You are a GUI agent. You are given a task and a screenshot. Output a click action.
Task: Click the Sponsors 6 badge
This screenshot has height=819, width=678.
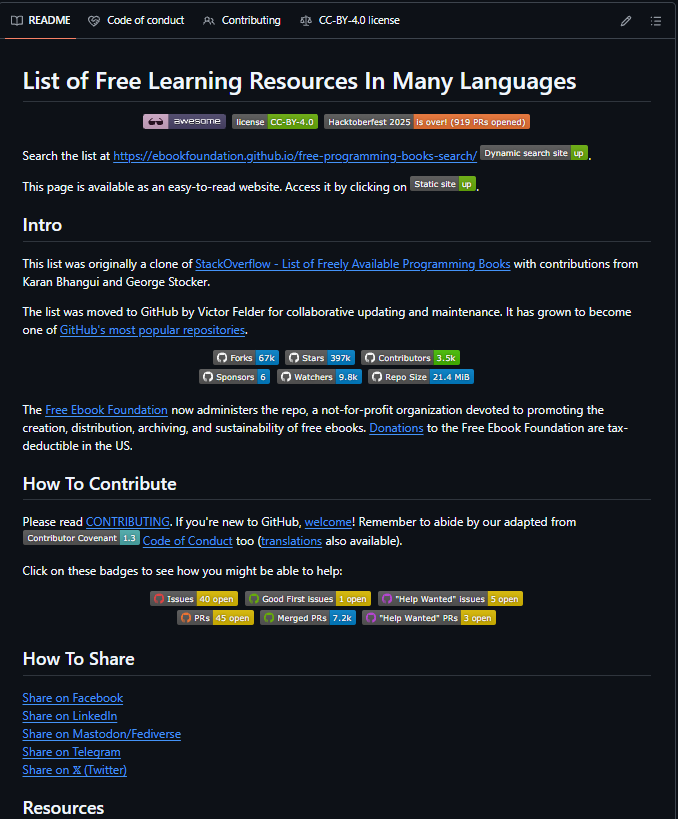click(x=235, y=377)
